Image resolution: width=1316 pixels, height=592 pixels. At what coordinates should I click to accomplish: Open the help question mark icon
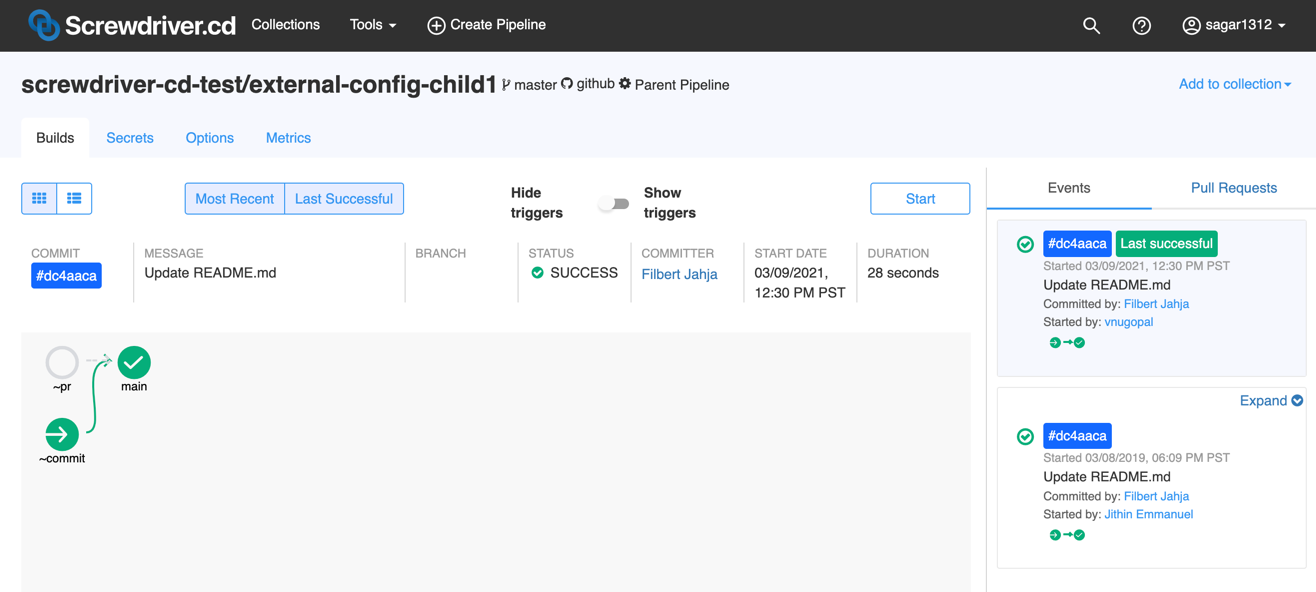(x=1141, y=26)
